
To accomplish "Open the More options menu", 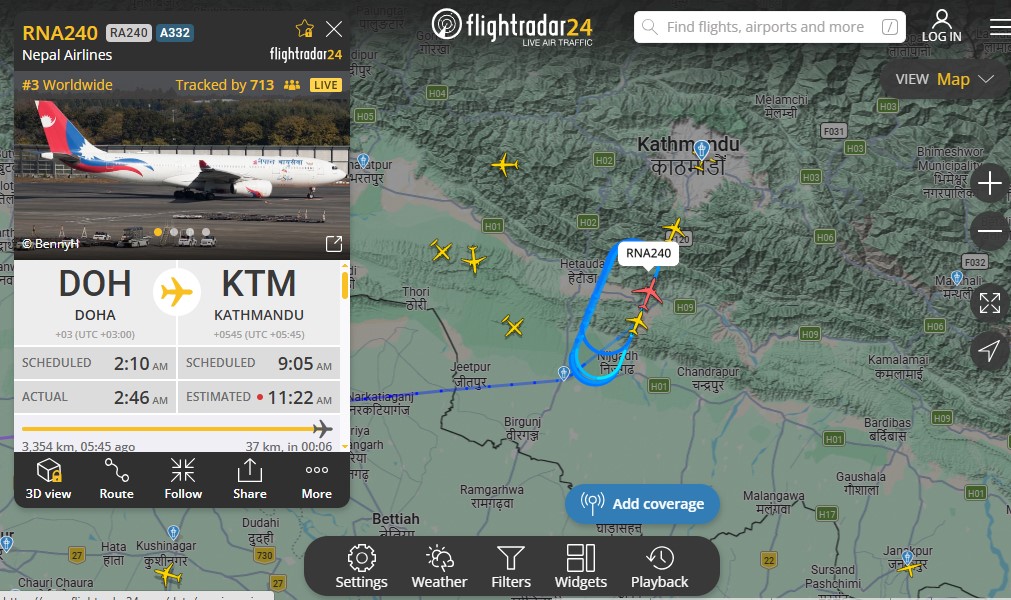I will pos(317,479).
